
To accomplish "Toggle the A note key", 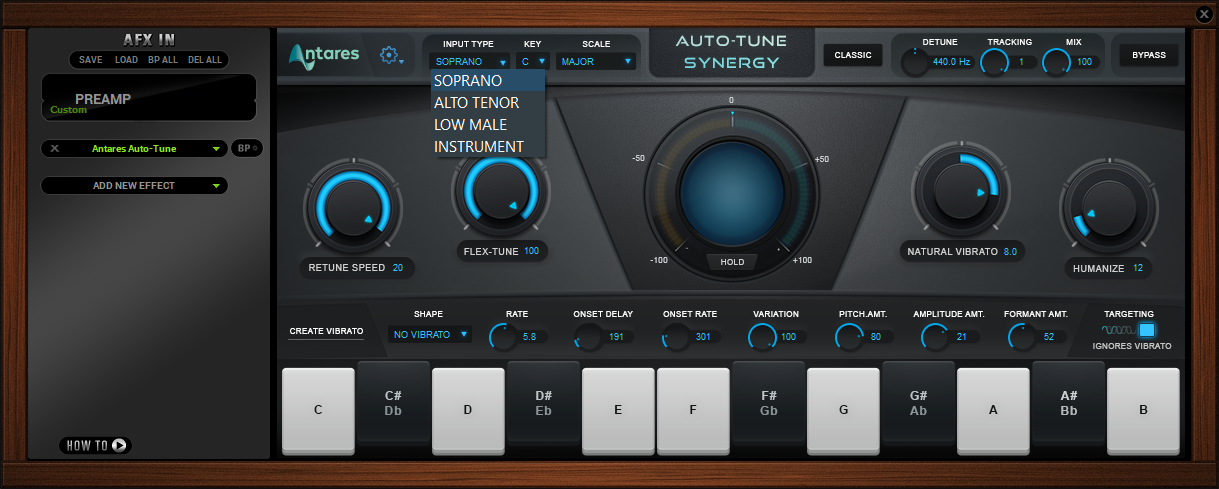I will pos(993,409).
